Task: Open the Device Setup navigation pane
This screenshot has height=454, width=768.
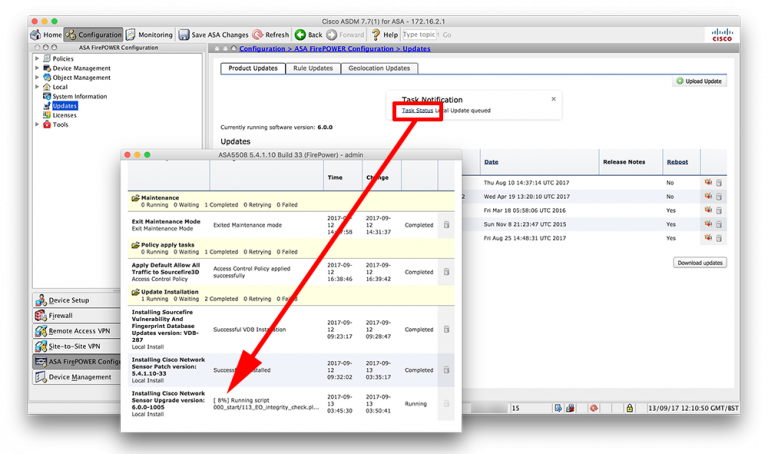Action: click(x=76, y=300)
